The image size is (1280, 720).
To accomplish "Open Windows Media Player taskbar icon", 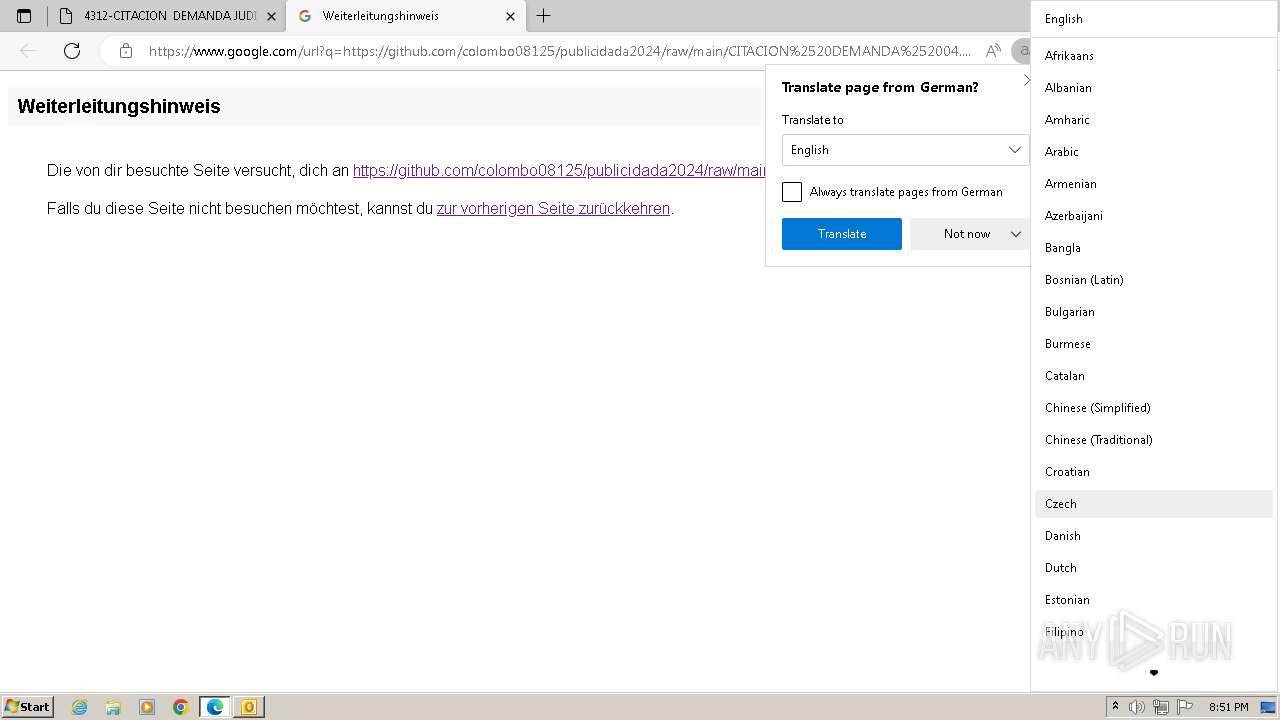I will coord(147,707).
